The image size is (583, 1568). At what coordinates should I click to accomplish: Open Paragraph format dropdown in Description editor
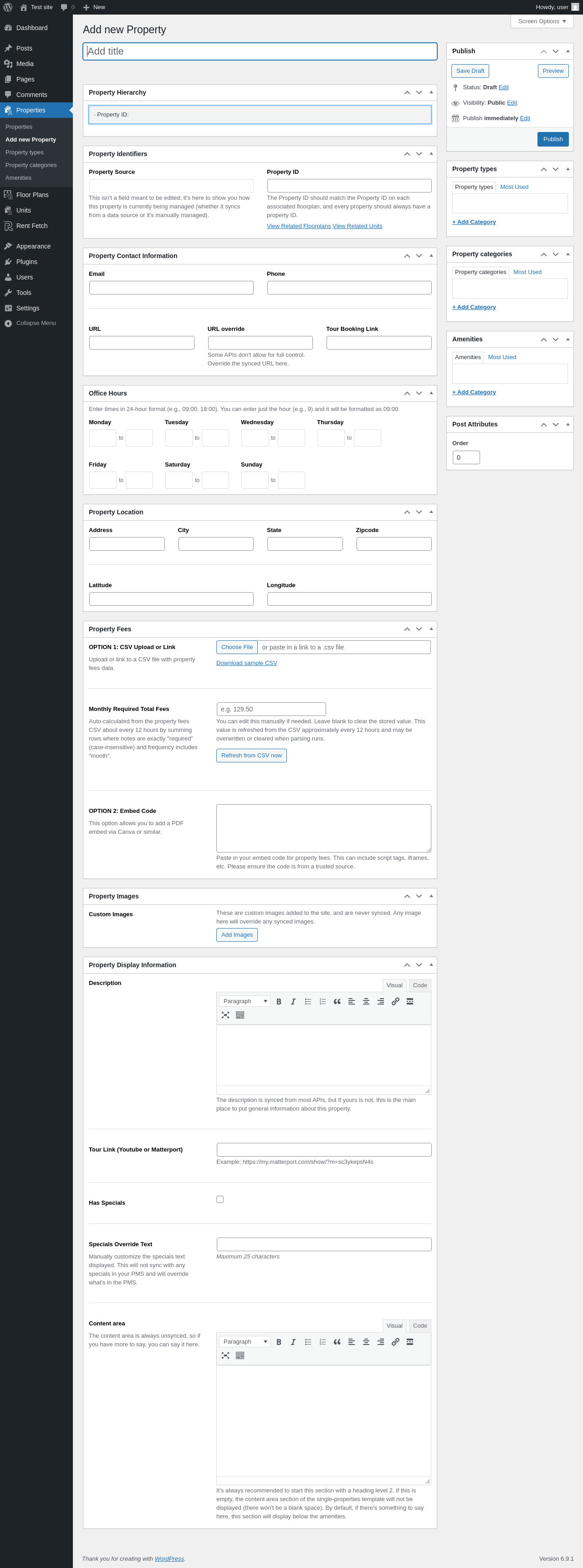(x=244, y=1001)
